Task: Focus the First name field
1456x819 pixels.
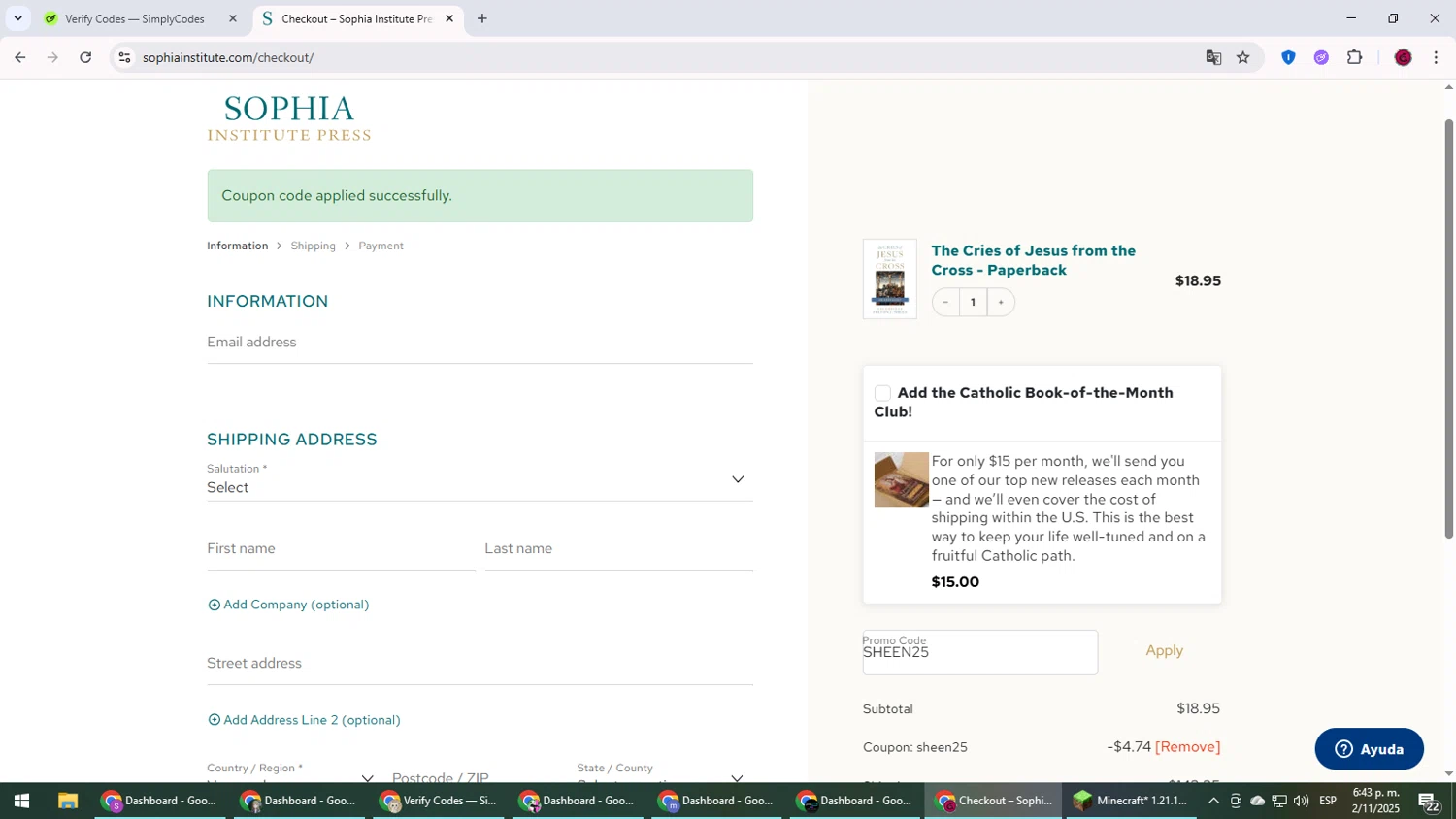Action: (341, 549)
